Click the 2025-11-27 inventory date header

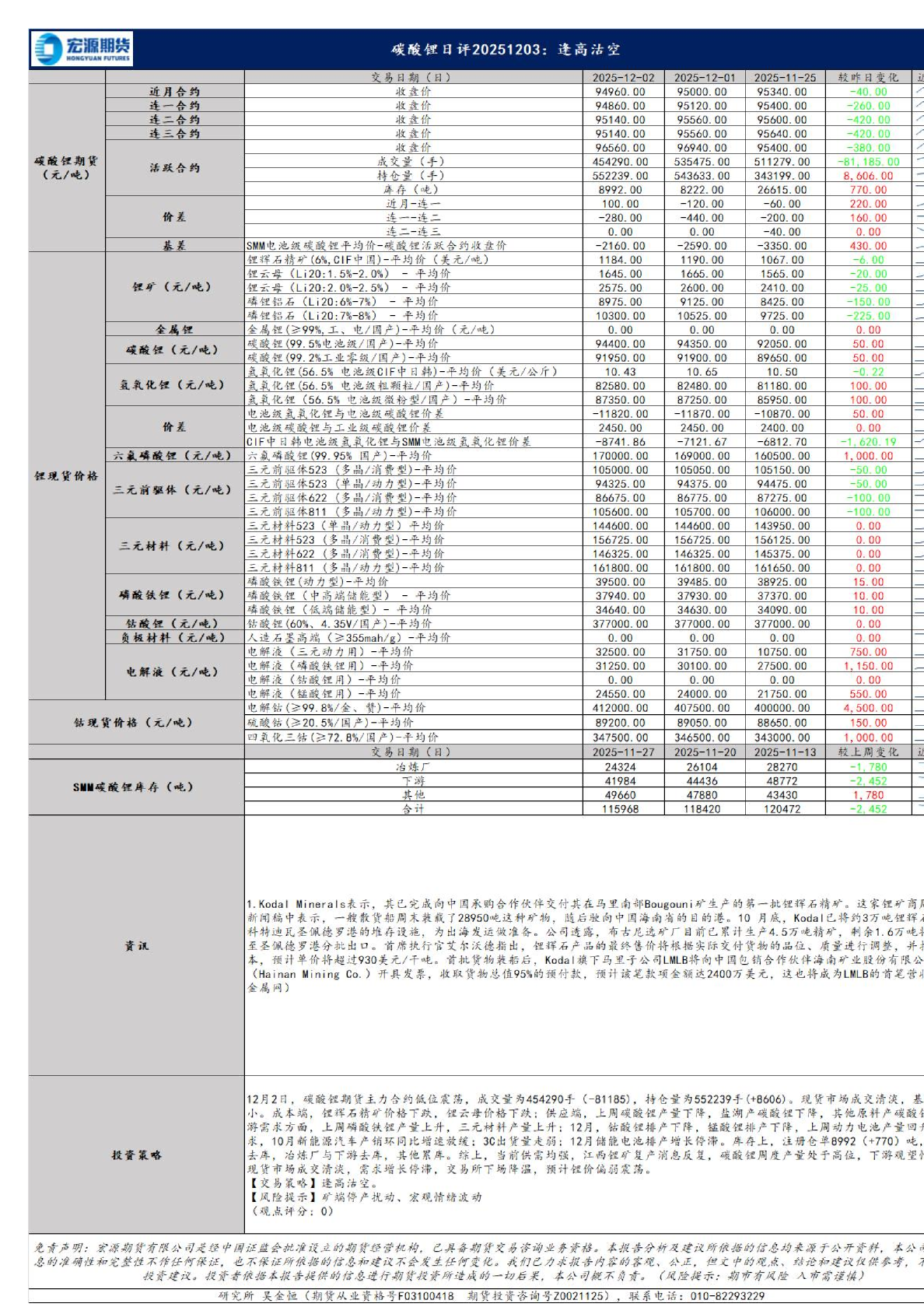623,752
